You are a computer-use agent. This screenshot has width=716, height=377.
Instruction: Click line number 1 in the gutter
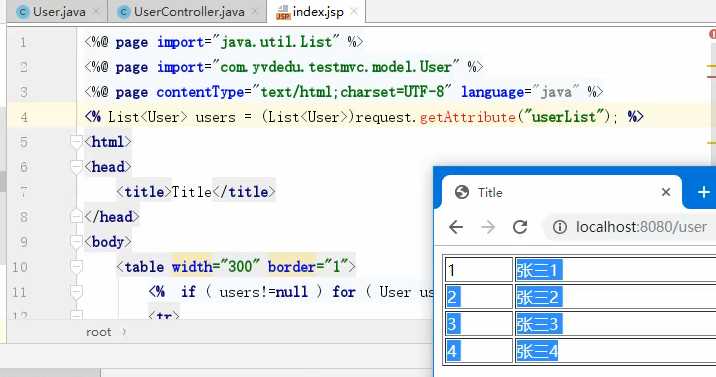pyautogui.click(x=24, y=42)
